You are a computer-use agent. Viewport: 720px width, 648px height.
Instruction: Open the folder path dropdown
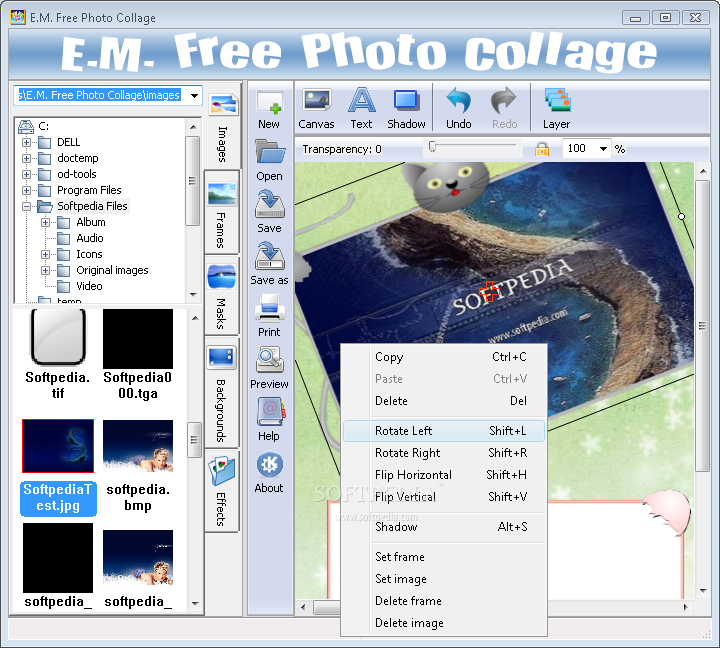point(194,96)
